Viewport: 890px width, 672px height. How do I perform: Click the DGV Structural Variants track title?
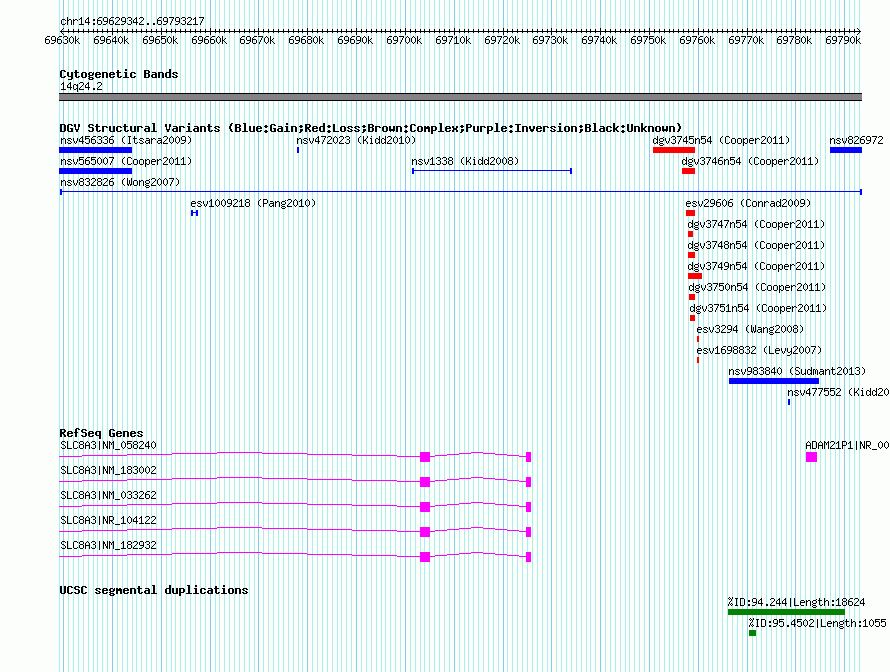click(x=371, y=128)
